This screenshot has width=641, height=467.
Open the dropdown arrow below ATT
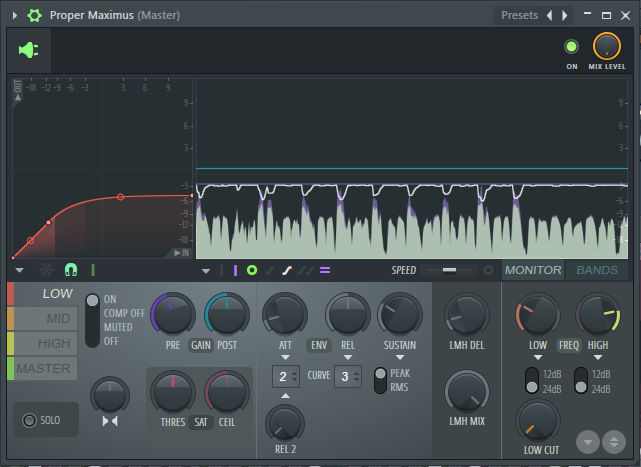(285, 357)
